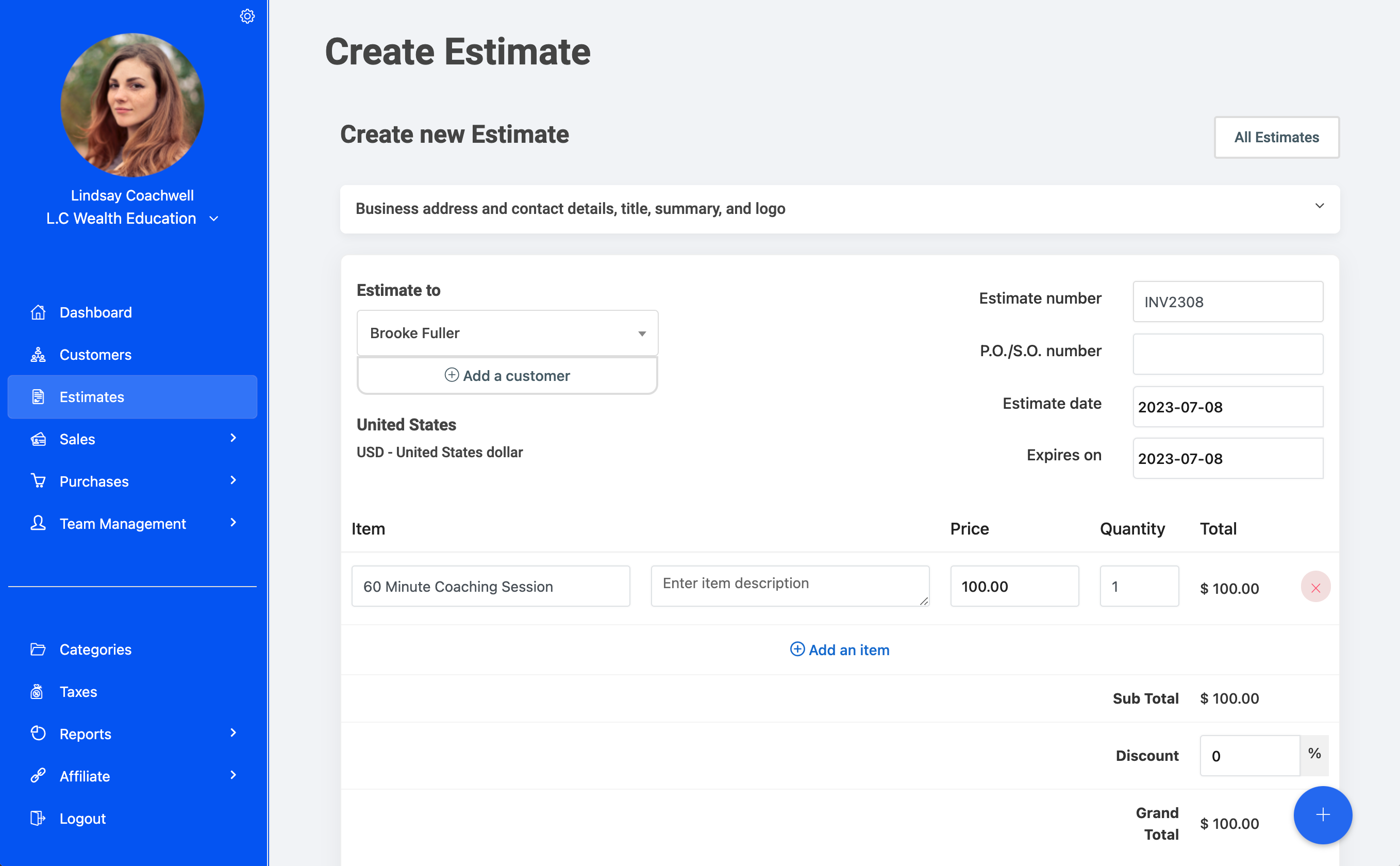Screen dimensions: 1400x866
Task: Click Add a customer button
Action: point(507,376)
